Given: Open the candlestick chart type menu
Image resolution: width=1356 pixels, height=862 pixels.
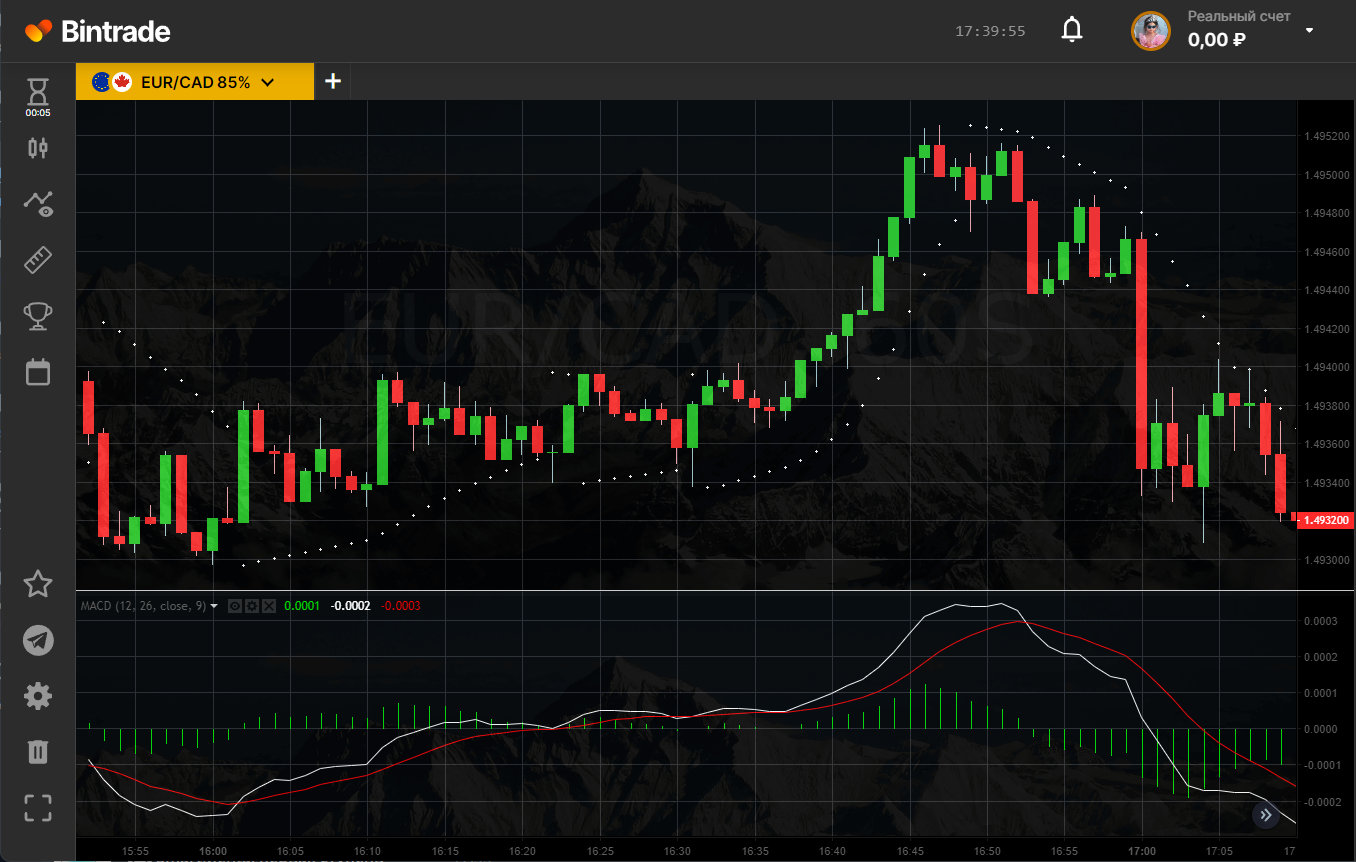Looking at the screenshot, I should click(38, 149).
